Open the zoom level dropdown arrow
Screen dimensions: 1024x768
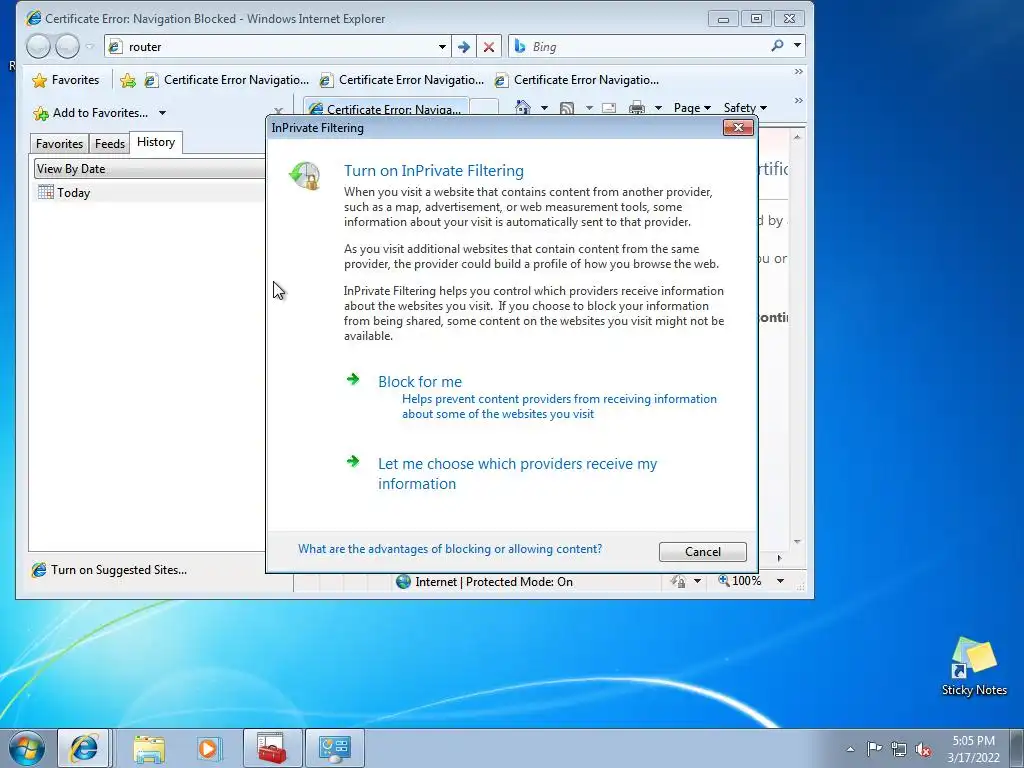pos(780,581)
